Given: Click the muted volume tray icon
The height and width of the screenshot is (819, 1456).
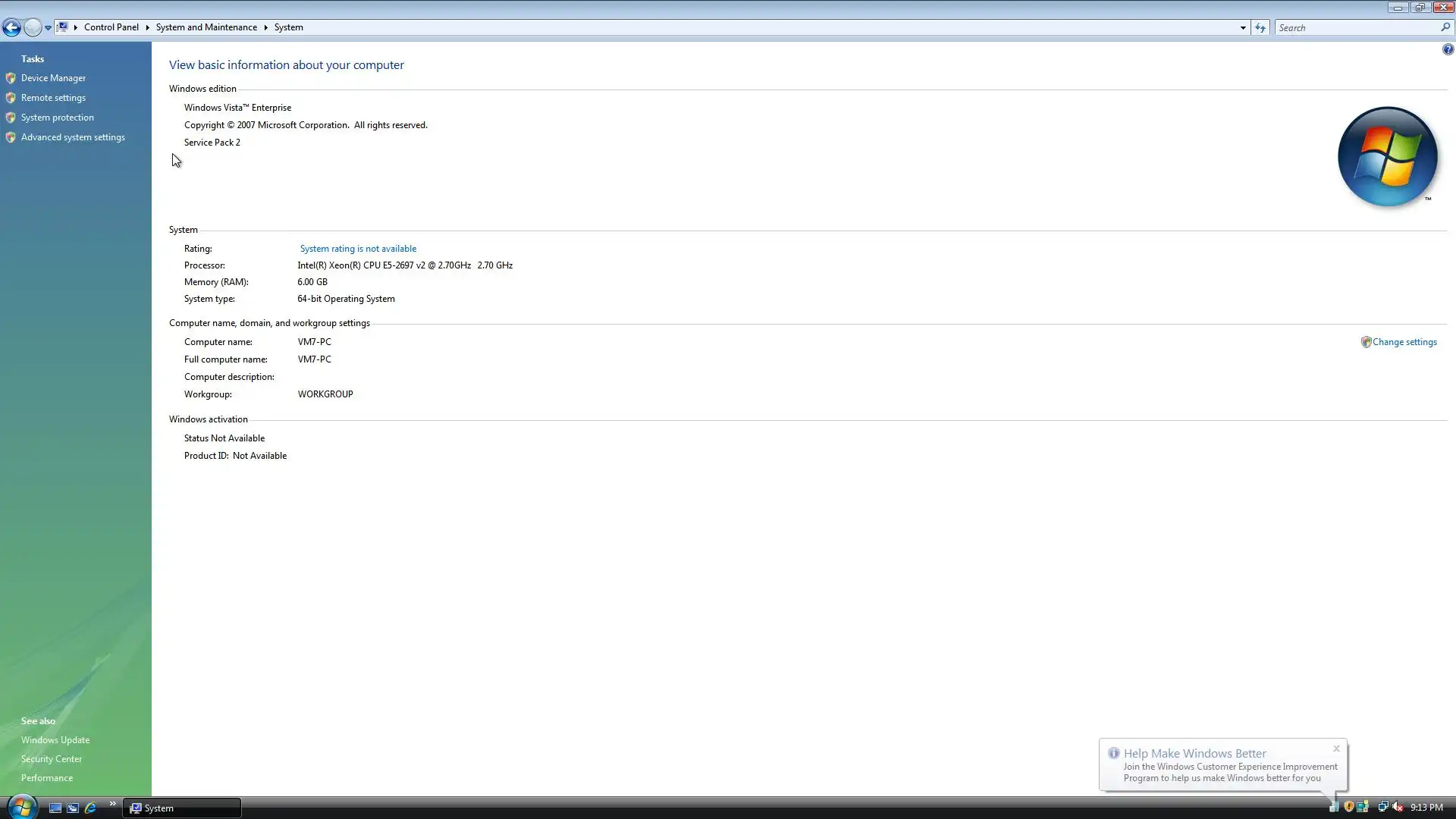Looking at the screenshot, I should (x=1398, y=808).
